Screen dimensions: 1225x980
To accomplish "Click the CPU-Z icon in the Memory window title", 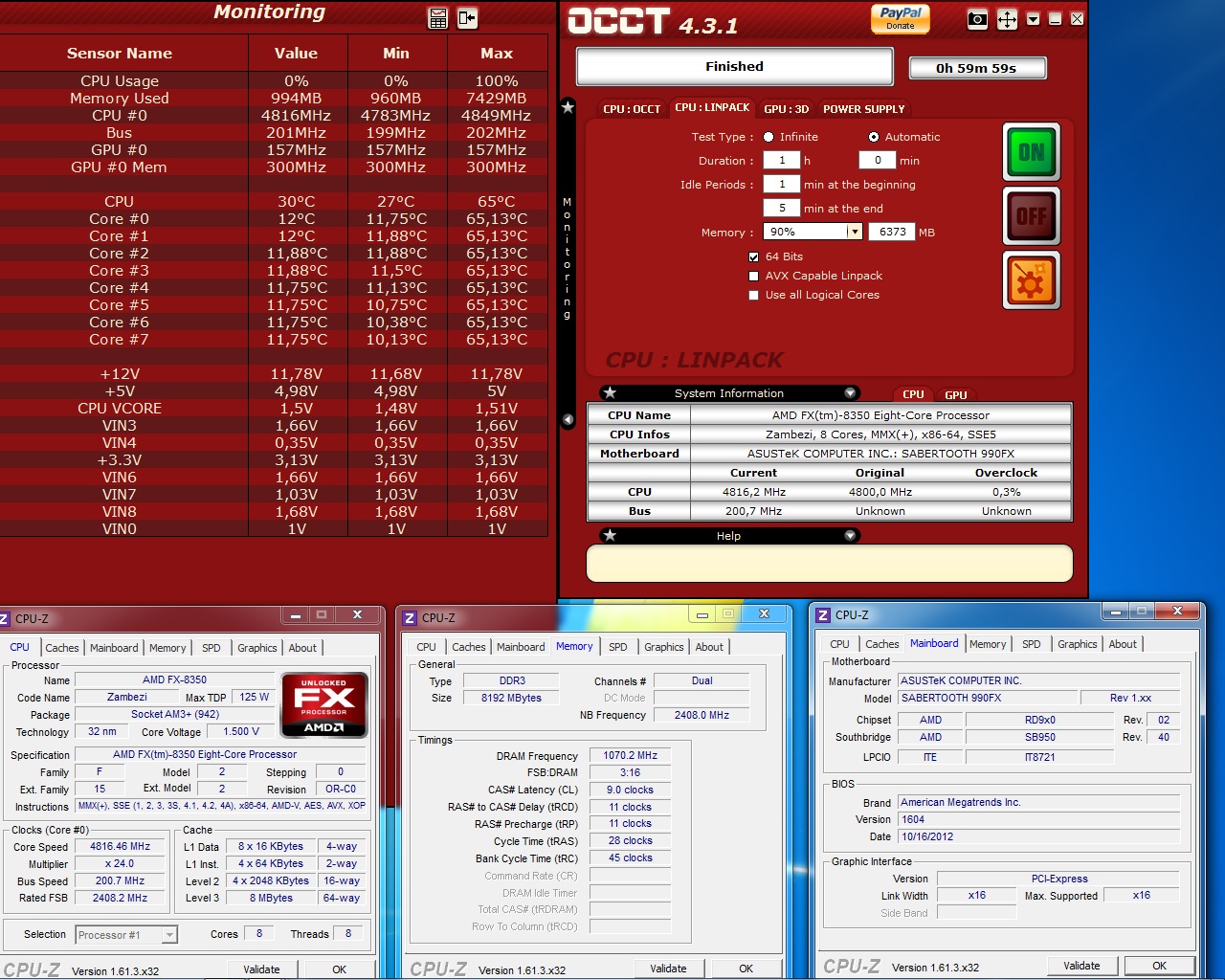I will [x=410, y=618].
